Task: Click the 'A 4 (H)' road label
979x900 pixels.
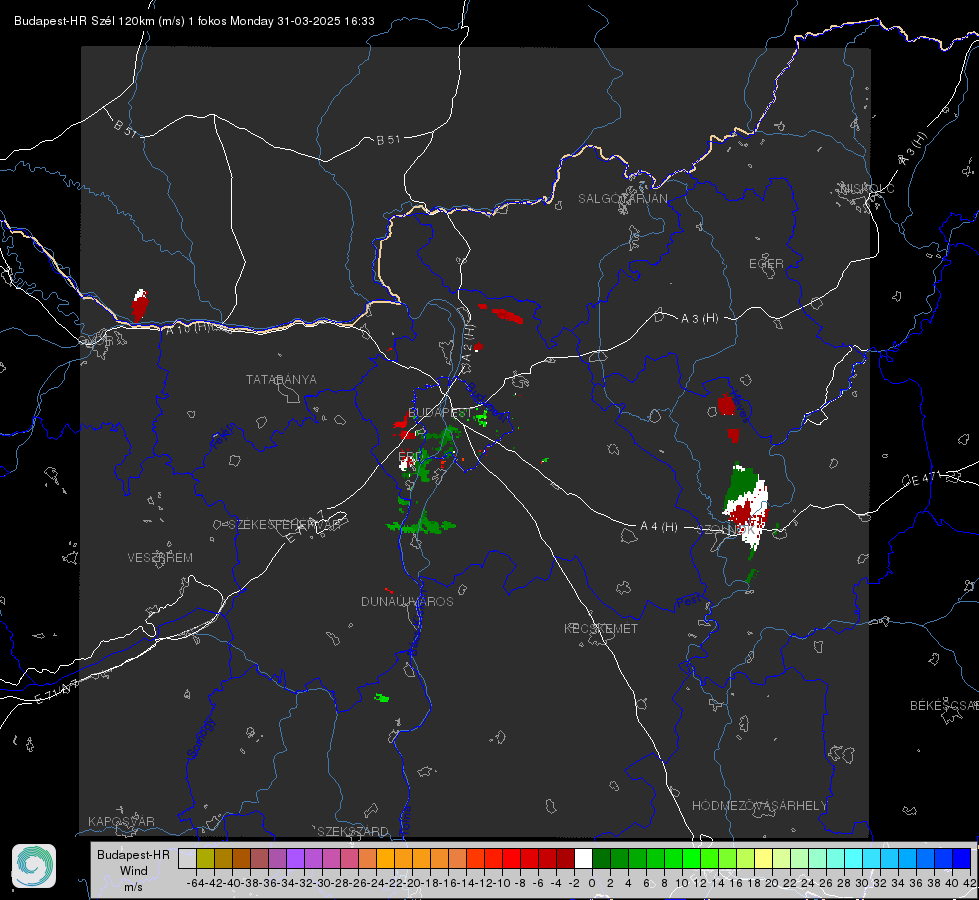Action: click(659, 527)
